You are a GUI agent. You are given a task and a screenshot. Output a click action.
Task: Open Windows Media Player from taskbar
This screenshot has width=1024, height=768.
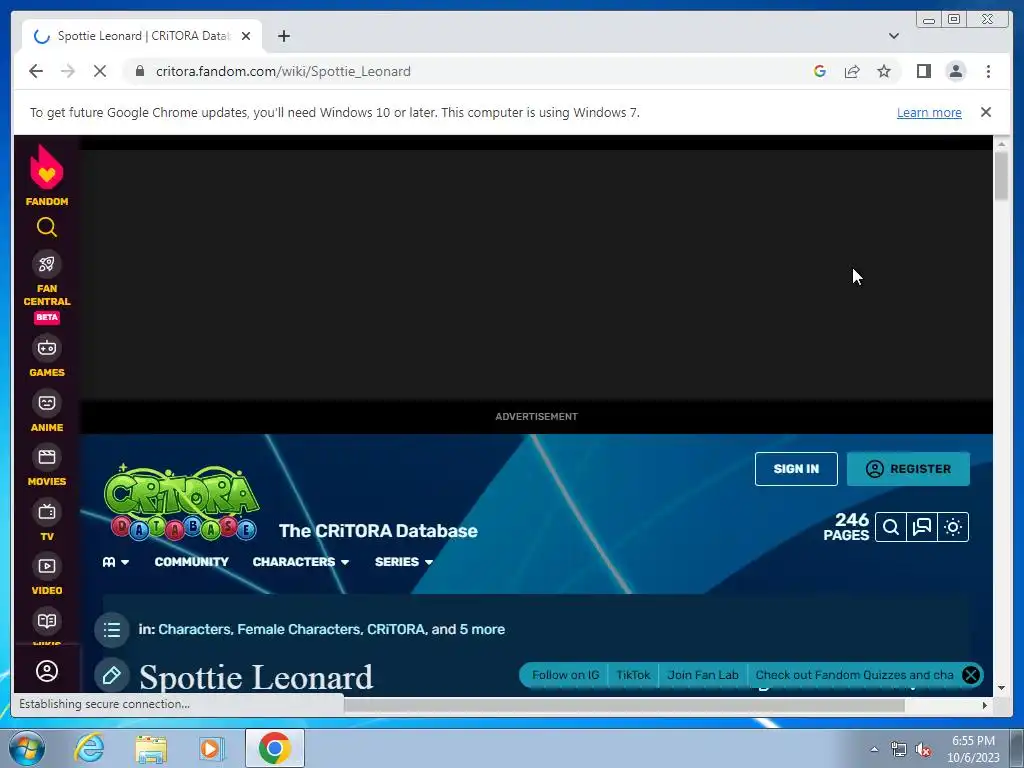point(212,748)
